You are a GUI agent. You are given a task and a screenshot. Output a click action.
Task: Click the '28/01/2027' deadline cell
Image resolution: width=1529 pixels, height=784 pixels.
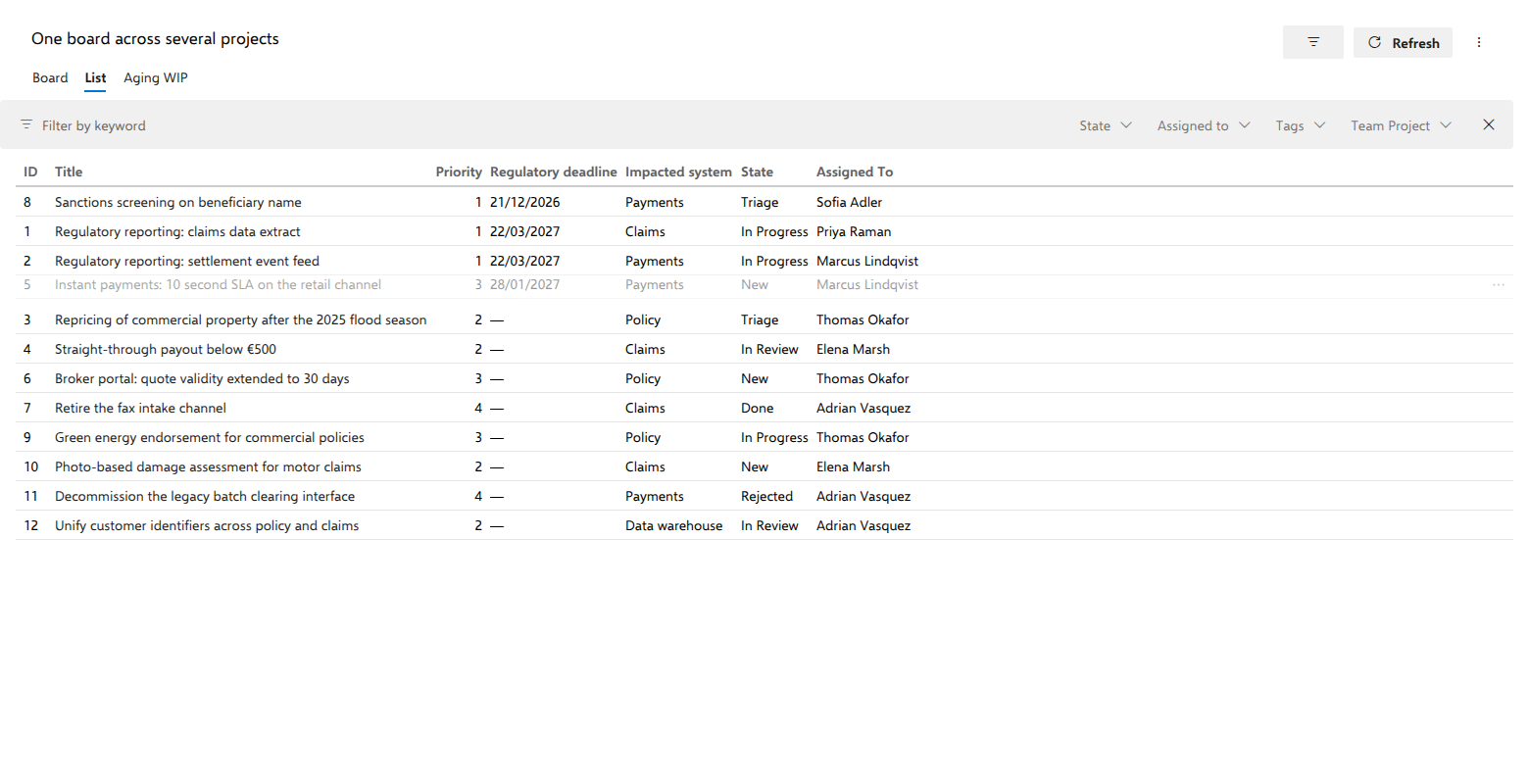pyautogui.click(x=525, y=285)
